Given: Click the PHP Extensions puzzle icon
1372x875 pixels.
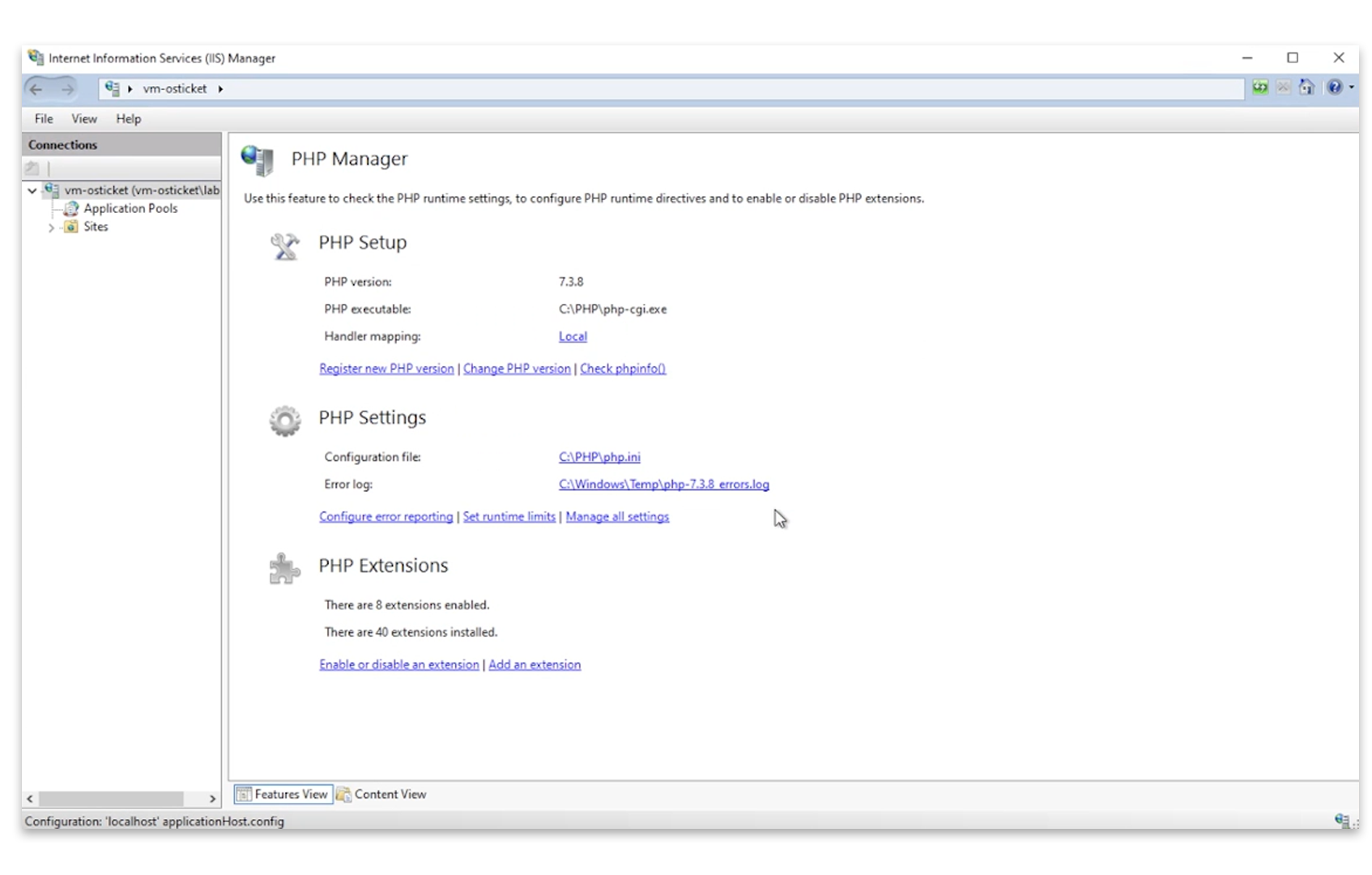Looking at the screenshot, I should coord(283,568).
